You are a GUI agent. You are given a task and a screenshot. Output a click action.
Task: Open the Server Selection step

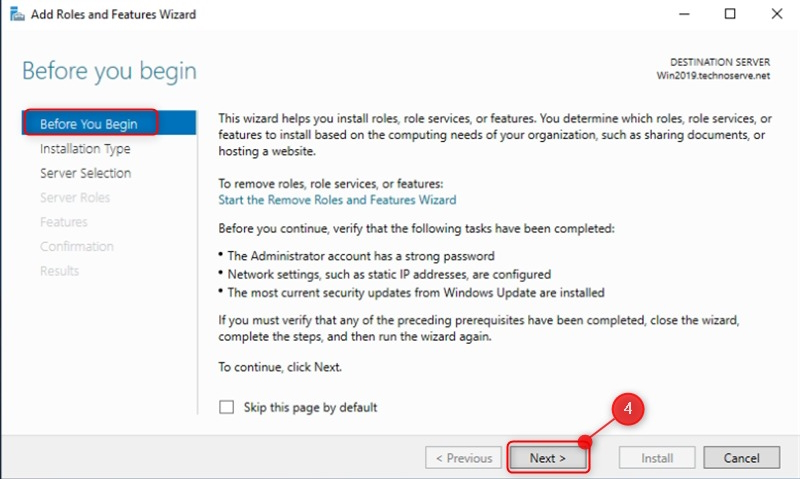(x=85, y=173)
